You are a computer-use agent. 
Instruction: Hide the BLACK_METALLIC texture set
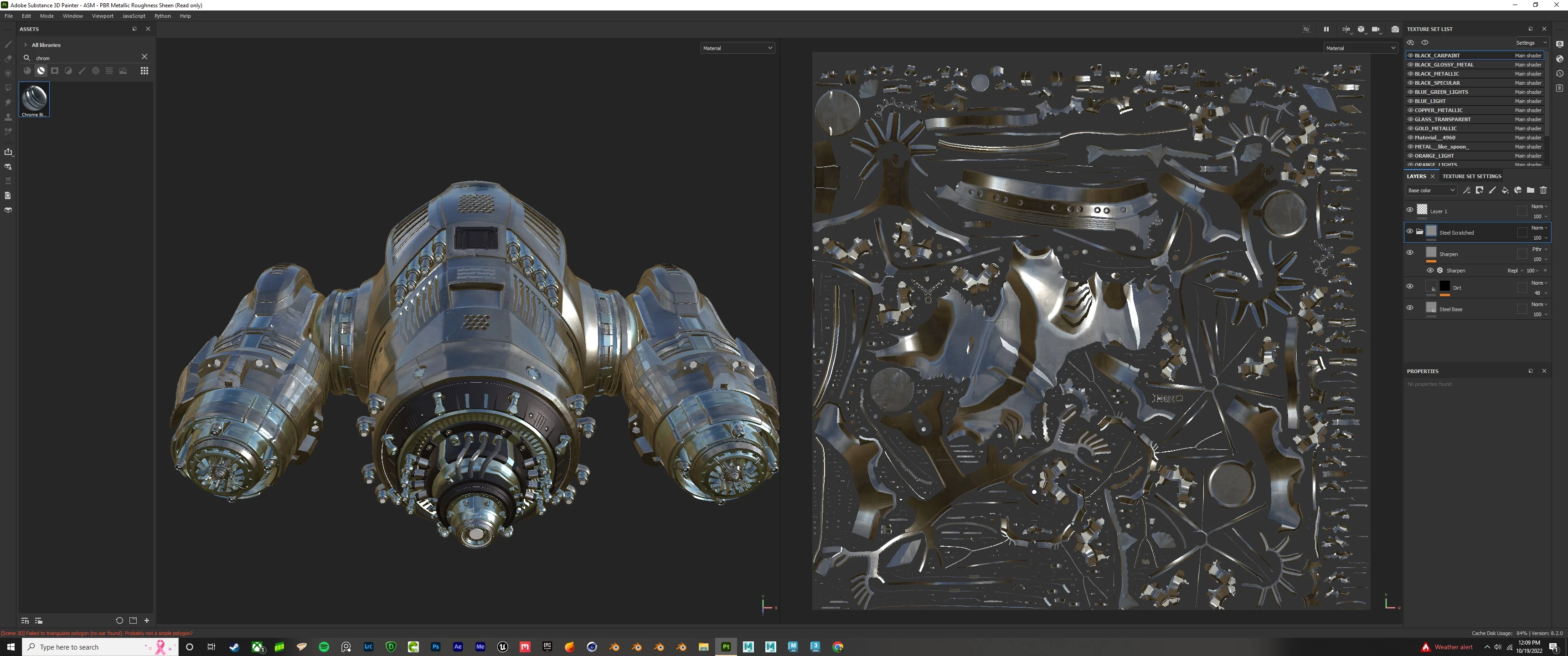(x=1410, y=74)
